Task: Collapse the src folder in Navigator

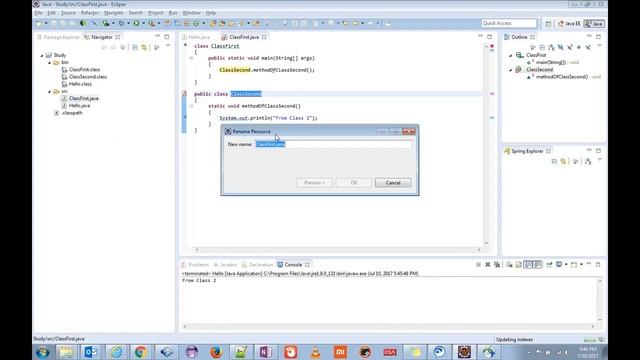Action: (x=49, y=91)
